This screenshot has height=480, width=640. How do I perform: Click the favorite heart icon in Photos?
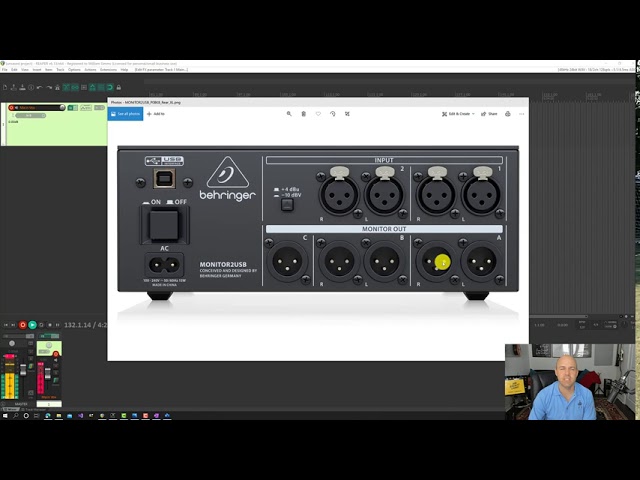click(x=318, y=114)
